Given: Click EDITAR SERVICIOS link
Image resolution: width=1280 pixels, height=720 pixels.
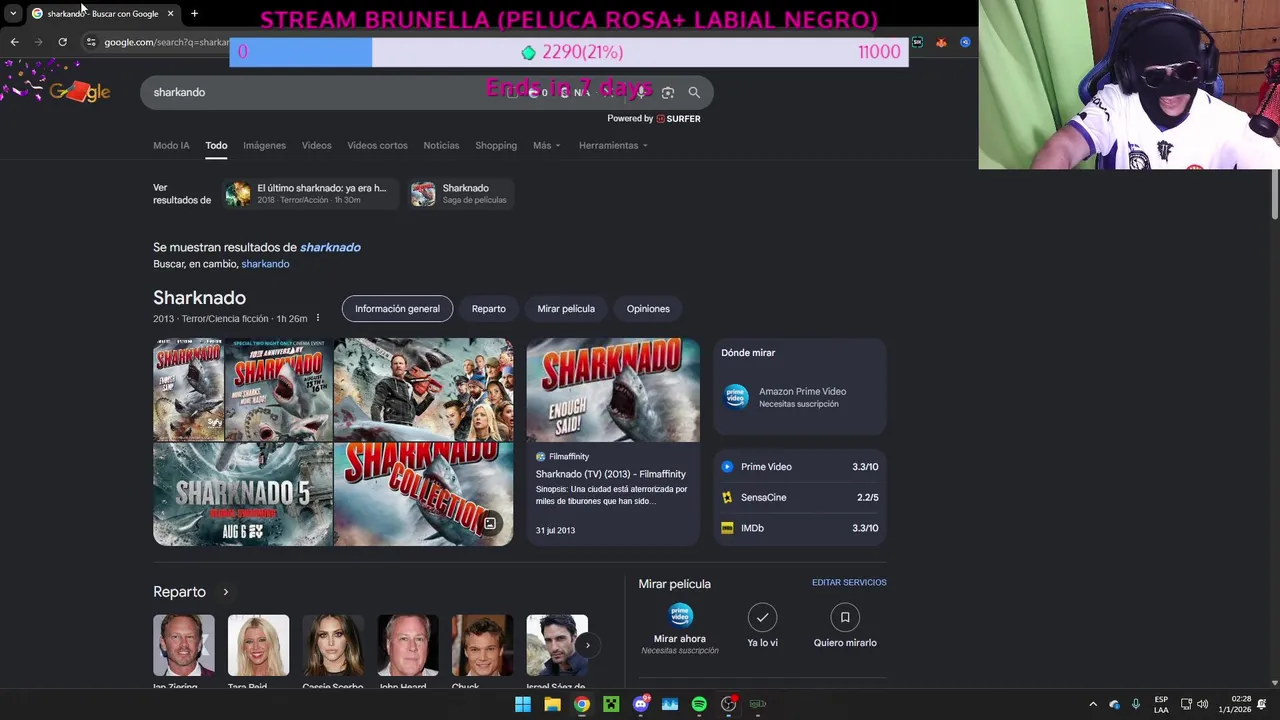Looking at the screenshot, I should tap(849, 582).
